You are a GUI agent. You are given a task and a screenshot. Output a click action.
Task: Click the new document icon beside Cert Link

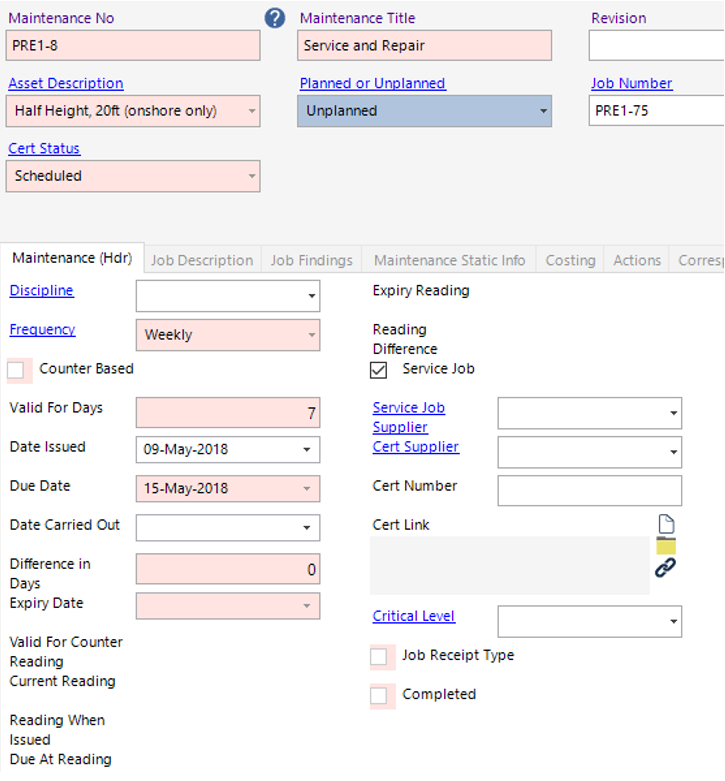click(665, 524)
